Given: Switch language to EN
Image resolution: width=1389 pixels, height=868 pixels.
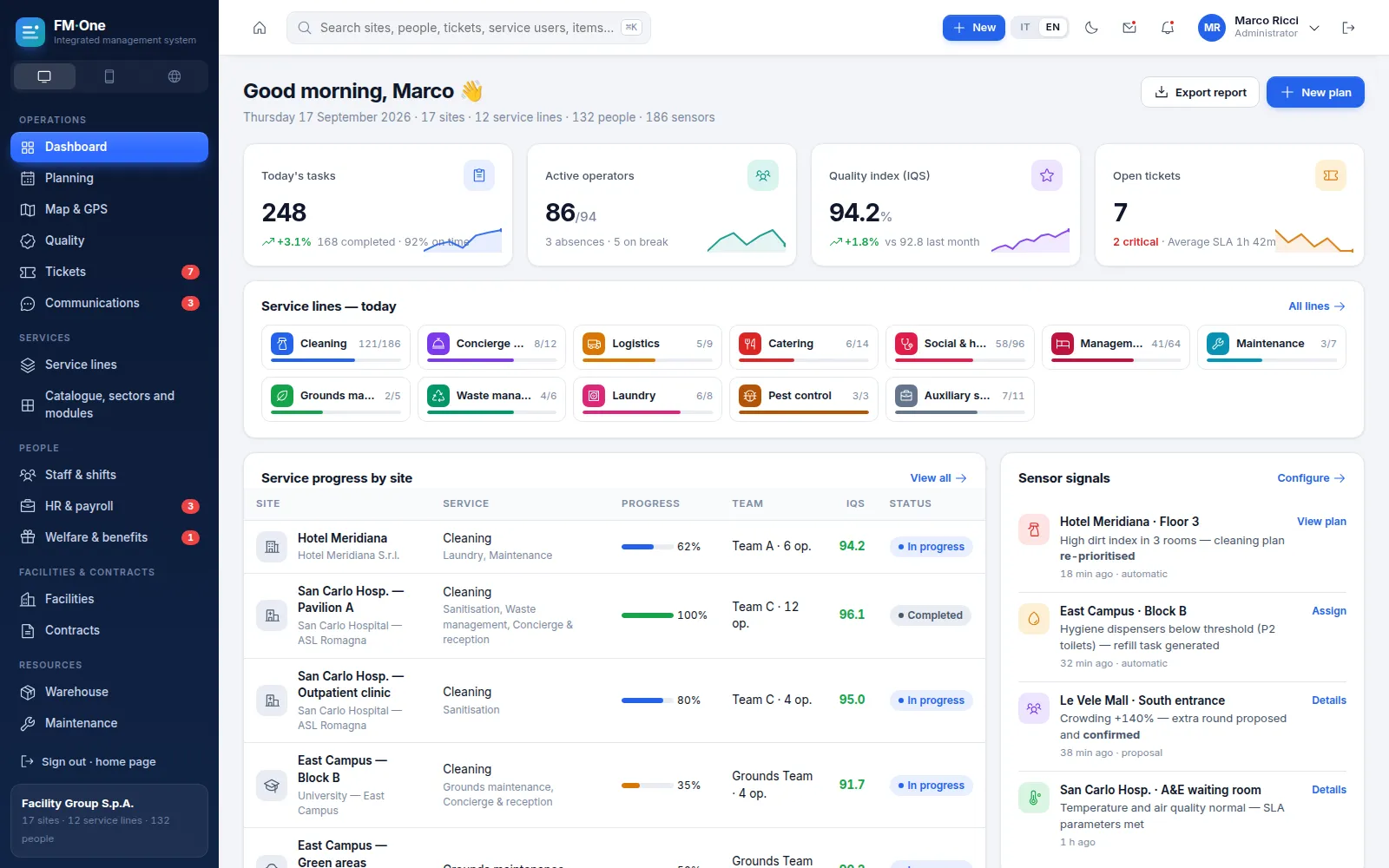Looking at the screenshot, I should 1052,28.
